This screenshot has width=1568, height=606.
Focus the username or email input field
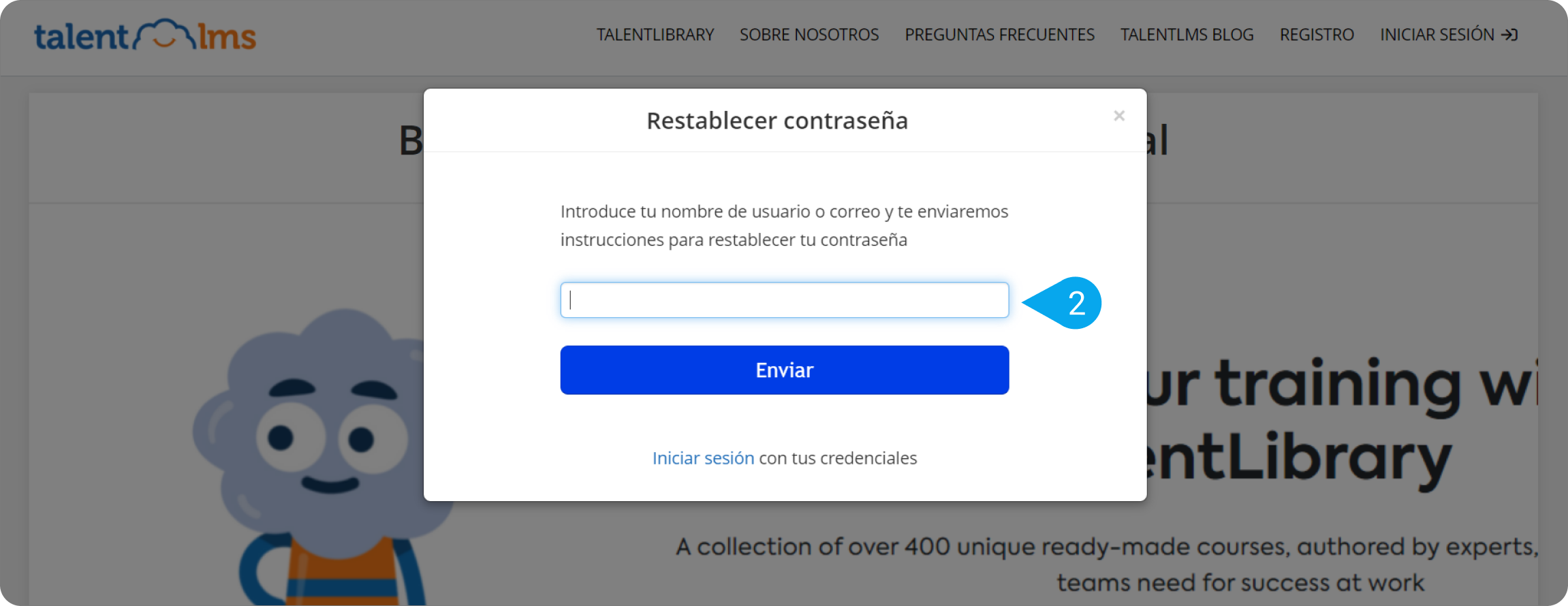pos(785,300)
